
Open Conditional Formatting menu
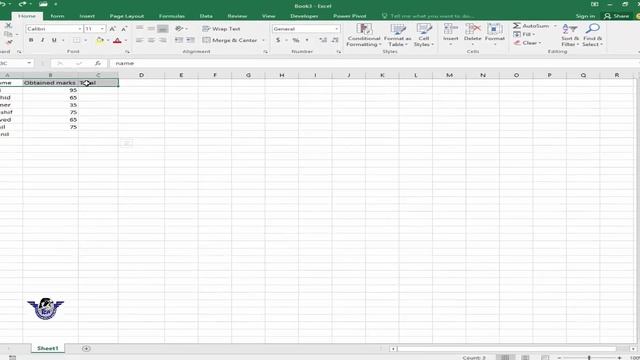pyautogui.click(x=364, y=35)
